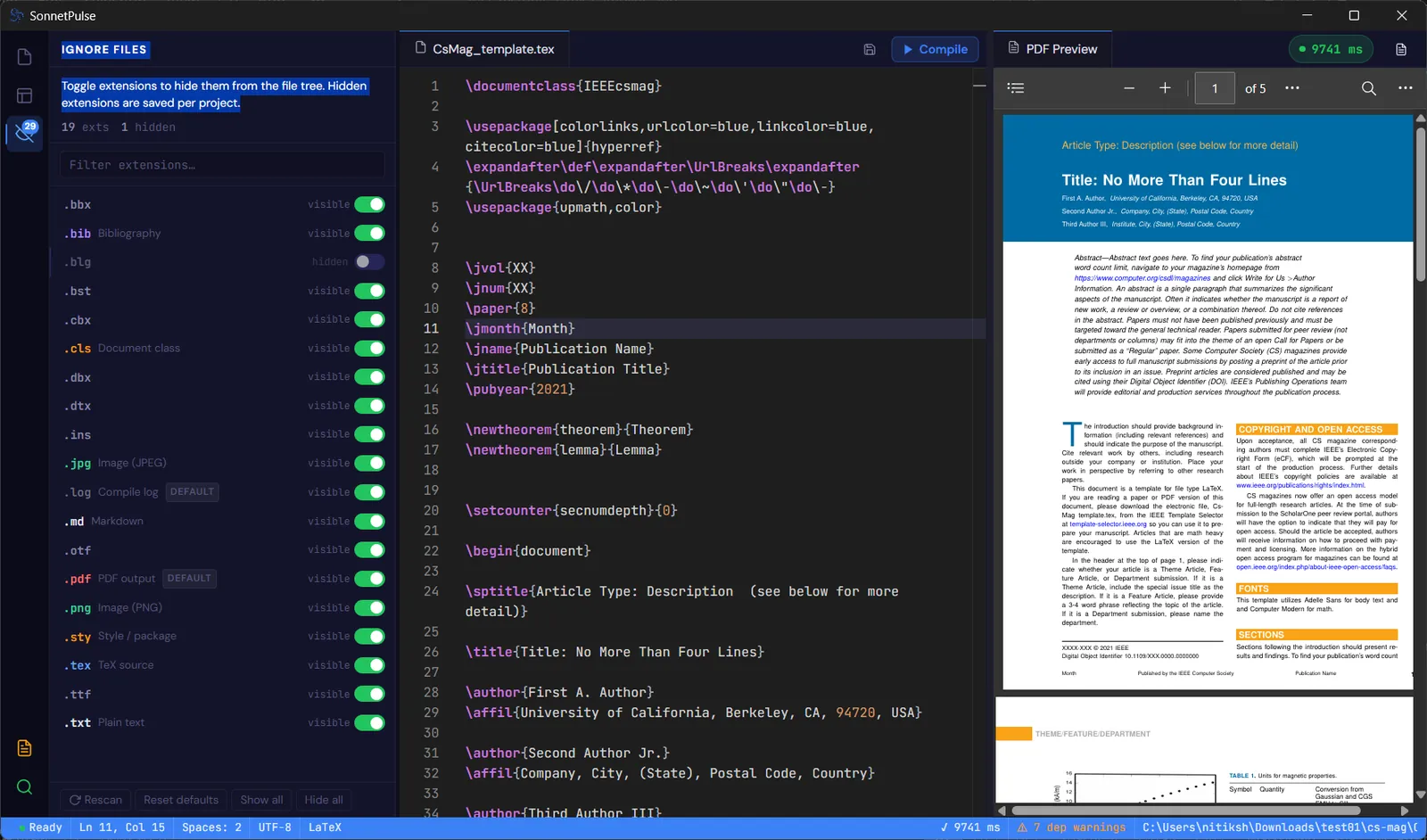The width and height of the screenshot is (1427, 840).
Task: Save the file using the editor save icon
Action: tap(870, 50)
